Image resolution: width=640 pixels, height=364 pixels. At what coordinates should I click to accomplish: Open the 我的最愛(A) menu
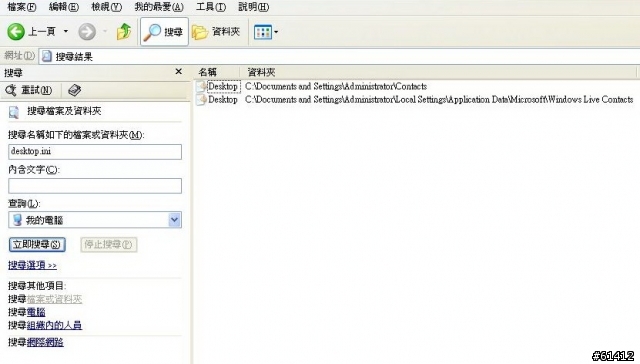pos(159,7)
